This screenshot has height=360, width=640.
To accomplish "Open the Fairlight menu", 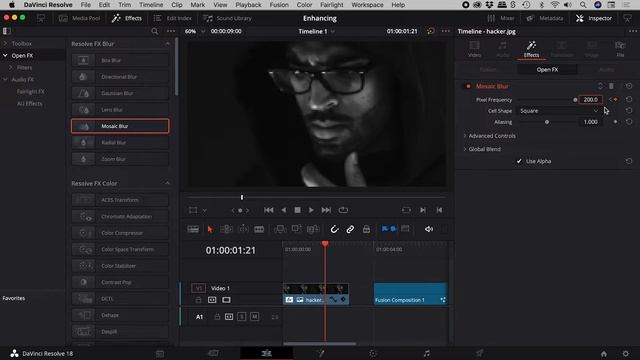I will click(x=331, y=5).
